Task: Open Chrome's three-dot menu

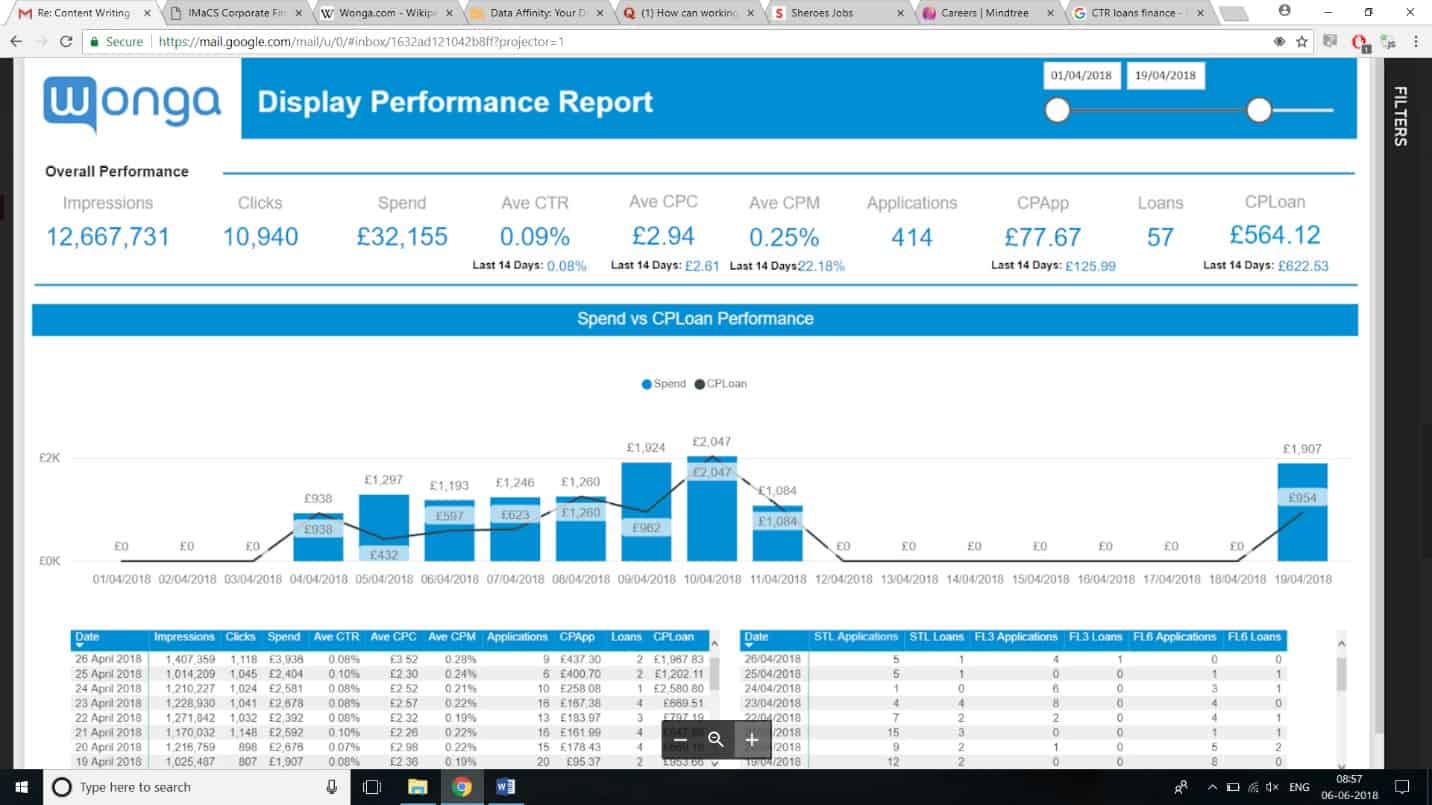Action: [1416, 42]
